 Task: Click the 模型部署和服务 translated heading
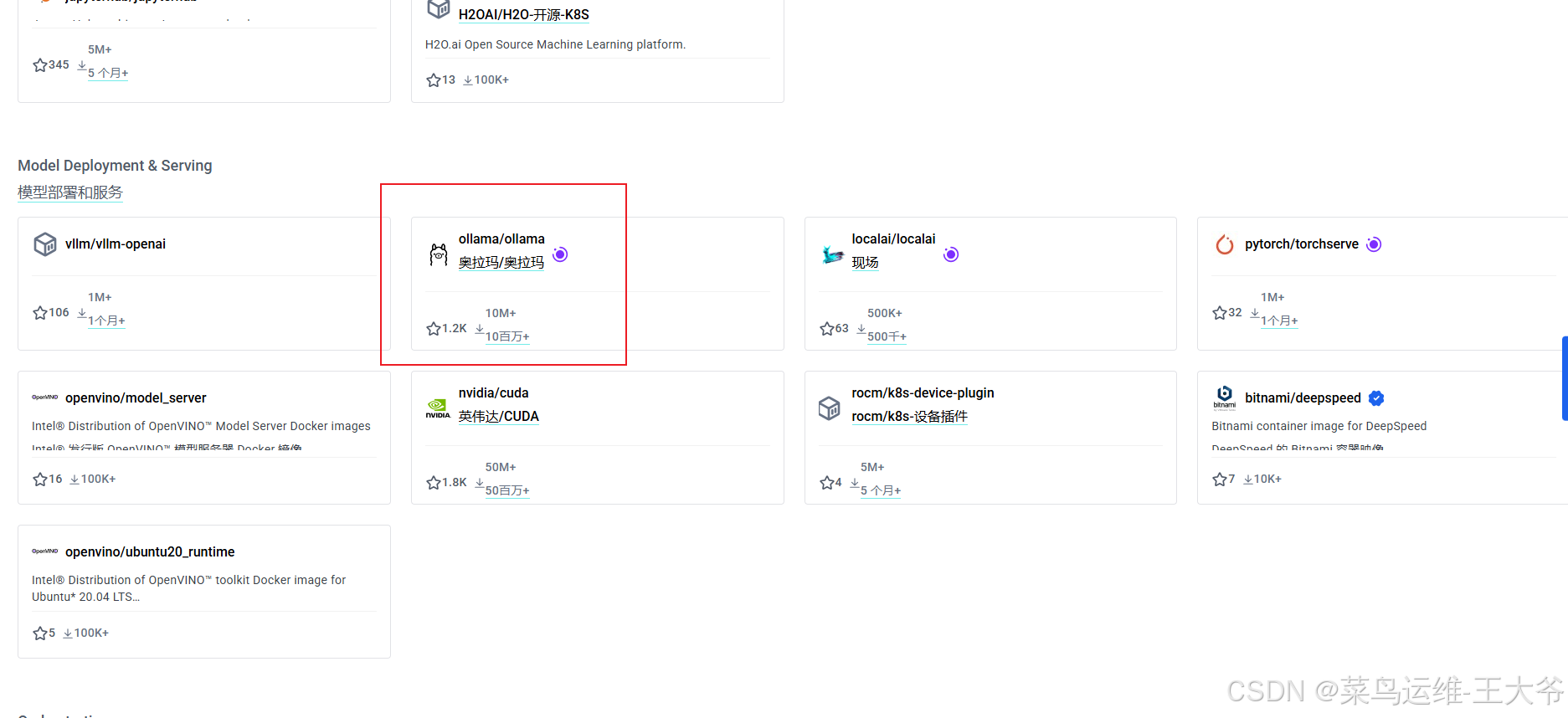pyautogui.click(x=70, y=192)
